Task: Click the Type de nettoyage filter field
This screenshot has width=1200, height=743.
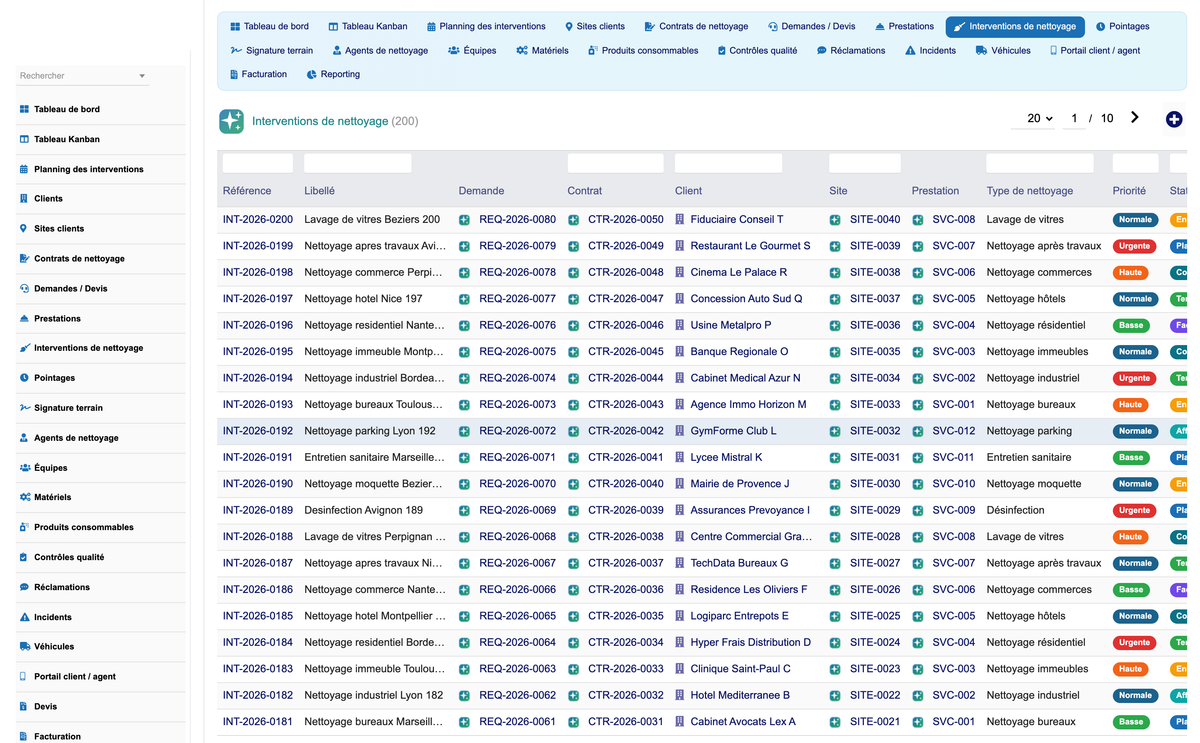Action: coord(1040,163)
